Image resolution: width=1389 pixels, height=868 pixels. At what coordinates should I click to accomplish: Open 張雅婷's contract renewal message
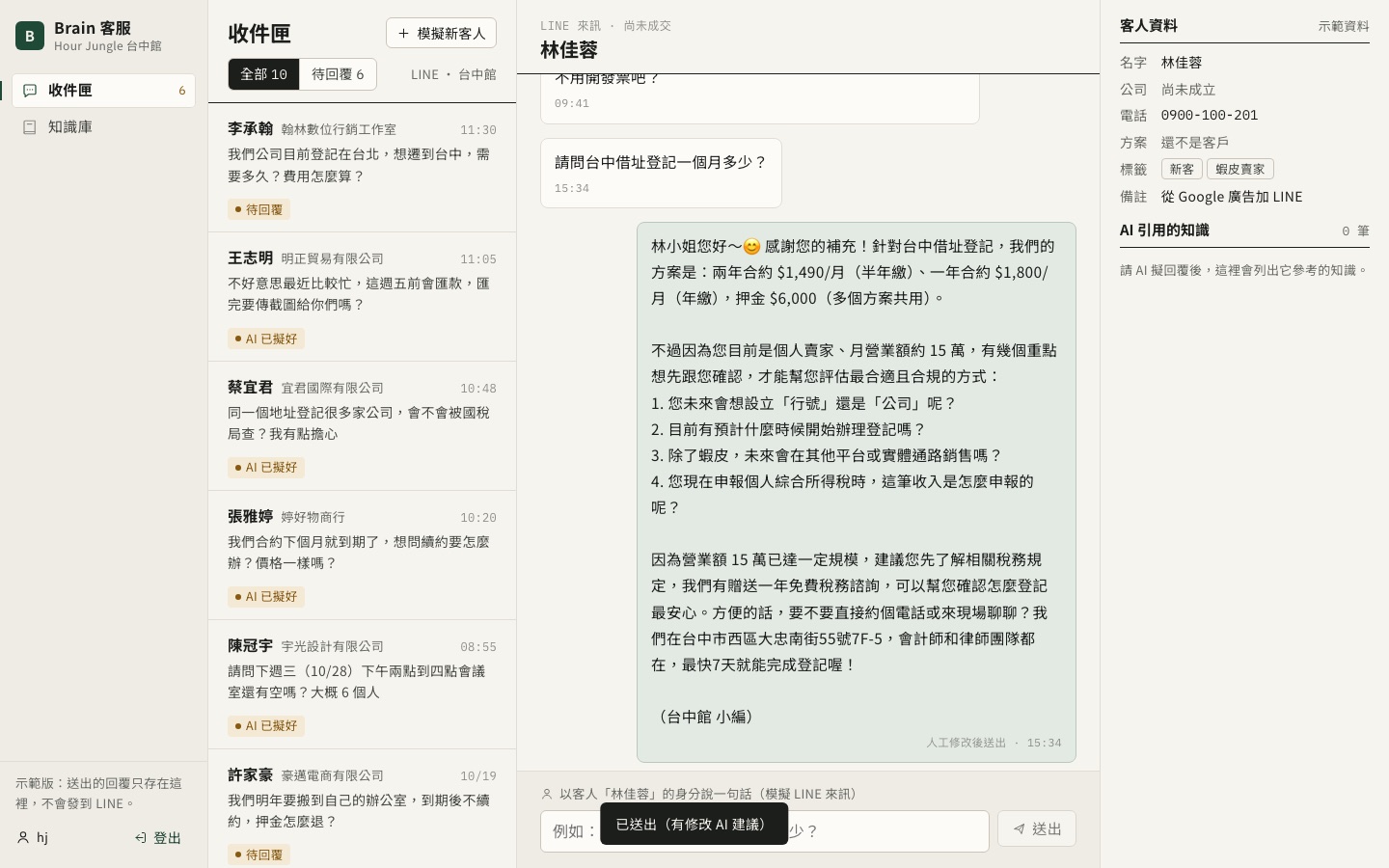pos(362,556)
